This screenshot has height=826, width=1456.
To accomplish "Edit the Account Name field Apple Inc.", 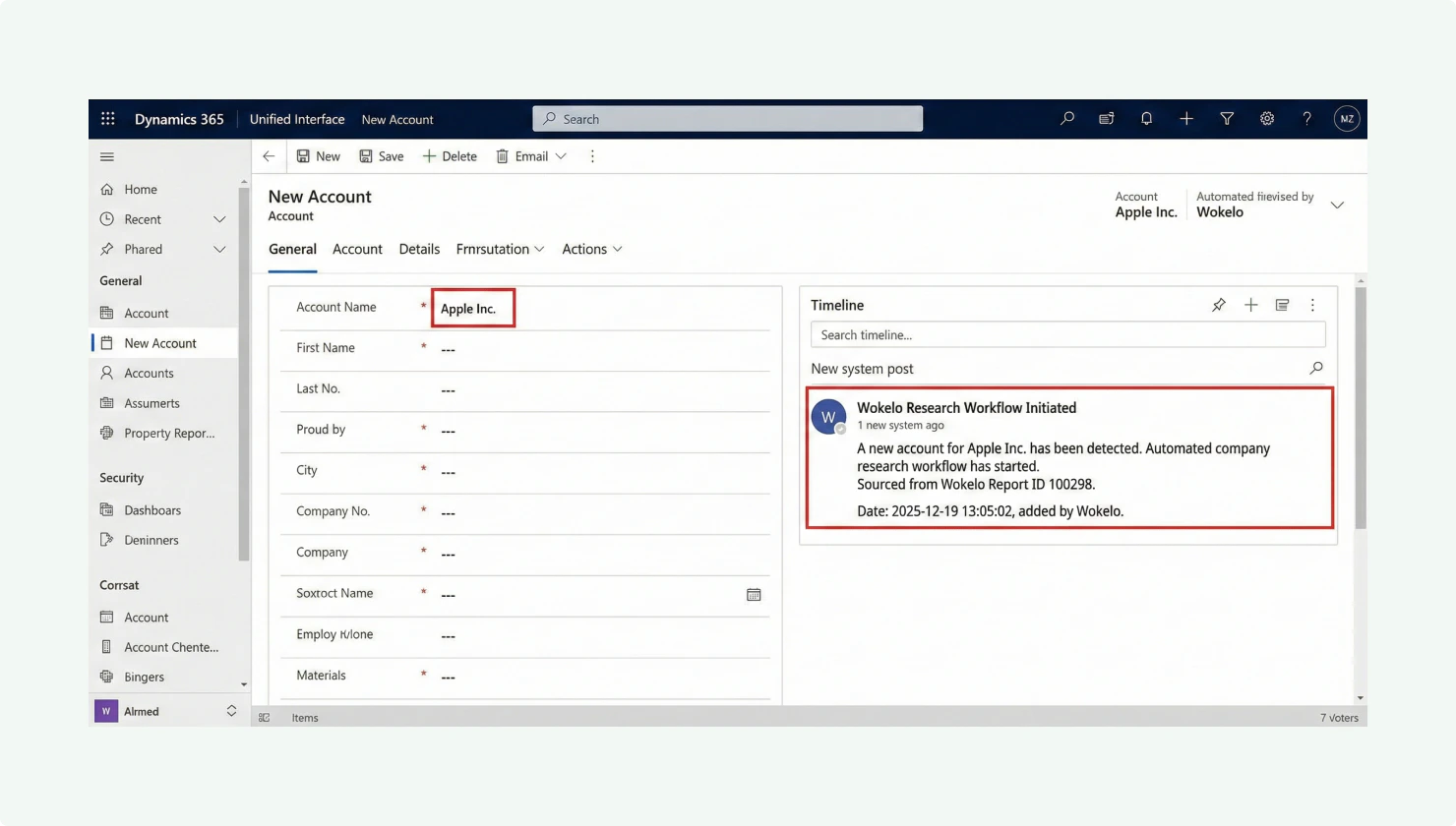I will tap(473, 309).
